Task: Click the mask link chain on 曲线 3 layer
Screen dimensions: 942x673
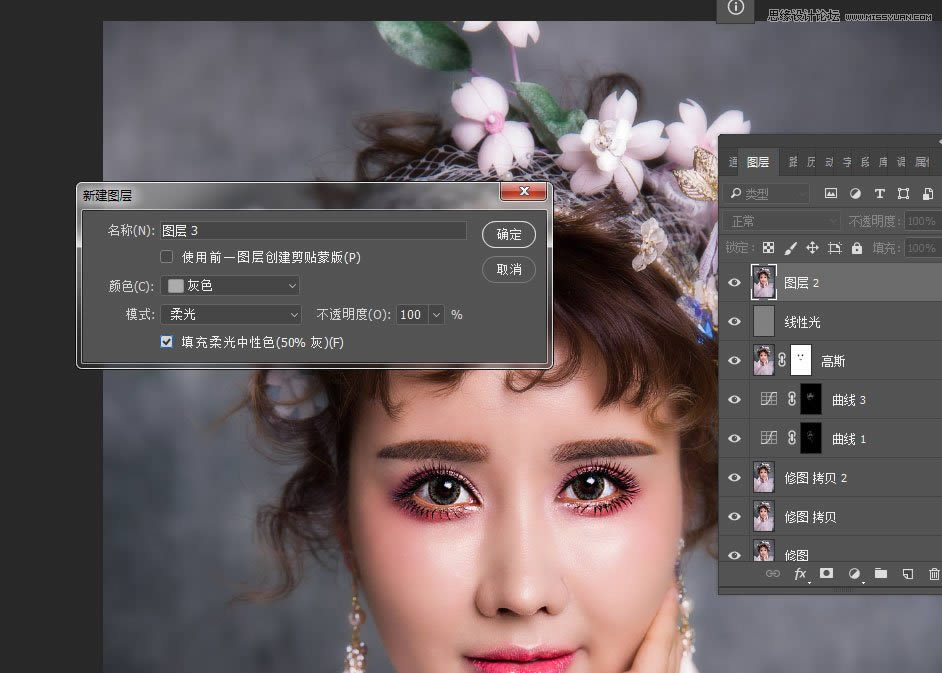Action: (792, 398)
